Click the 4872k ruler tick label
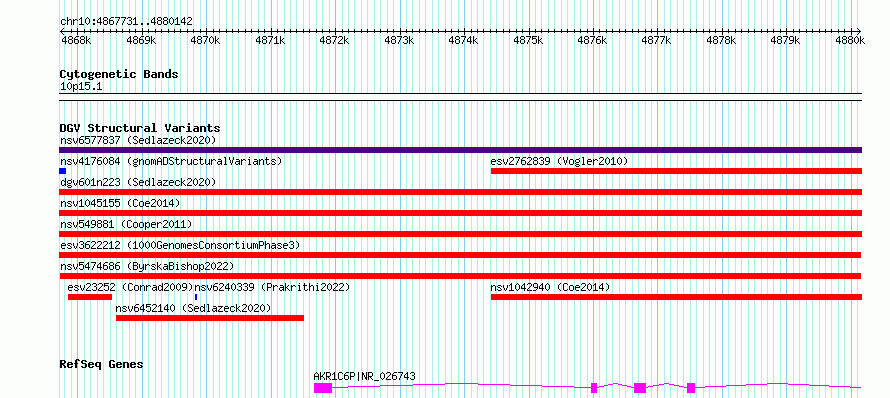The width and height of the screenshot is (890, 398). click(334, 40)
